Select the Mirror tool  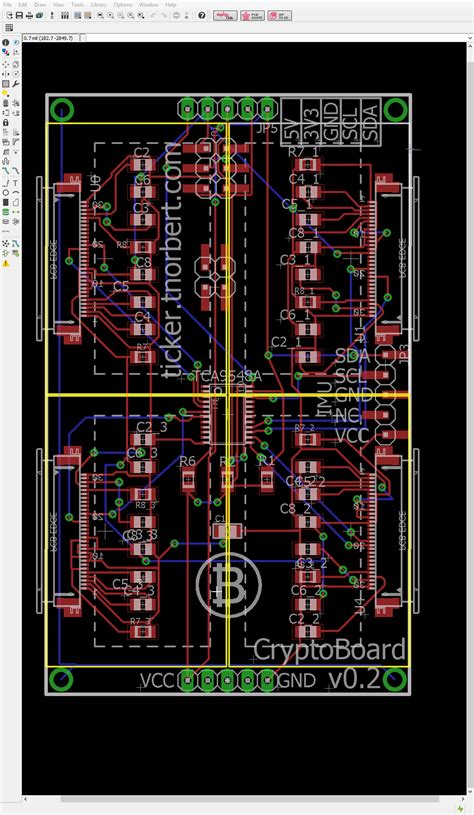[6, 74]
